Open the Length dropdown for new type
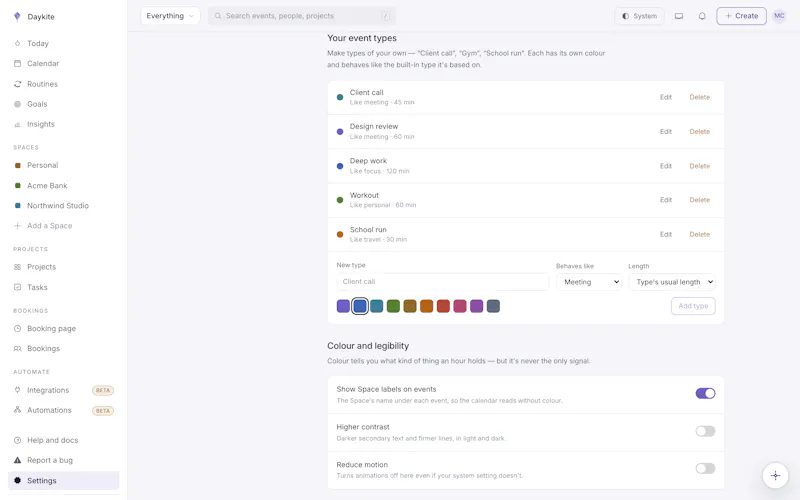 (672, 282)
